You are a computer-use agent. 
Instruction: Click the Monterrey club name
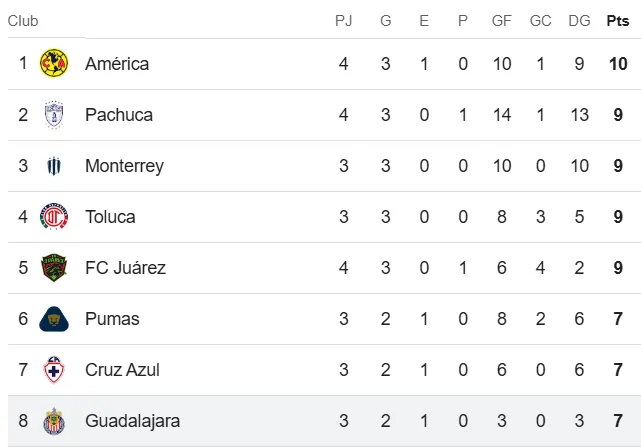click(124, 166)
